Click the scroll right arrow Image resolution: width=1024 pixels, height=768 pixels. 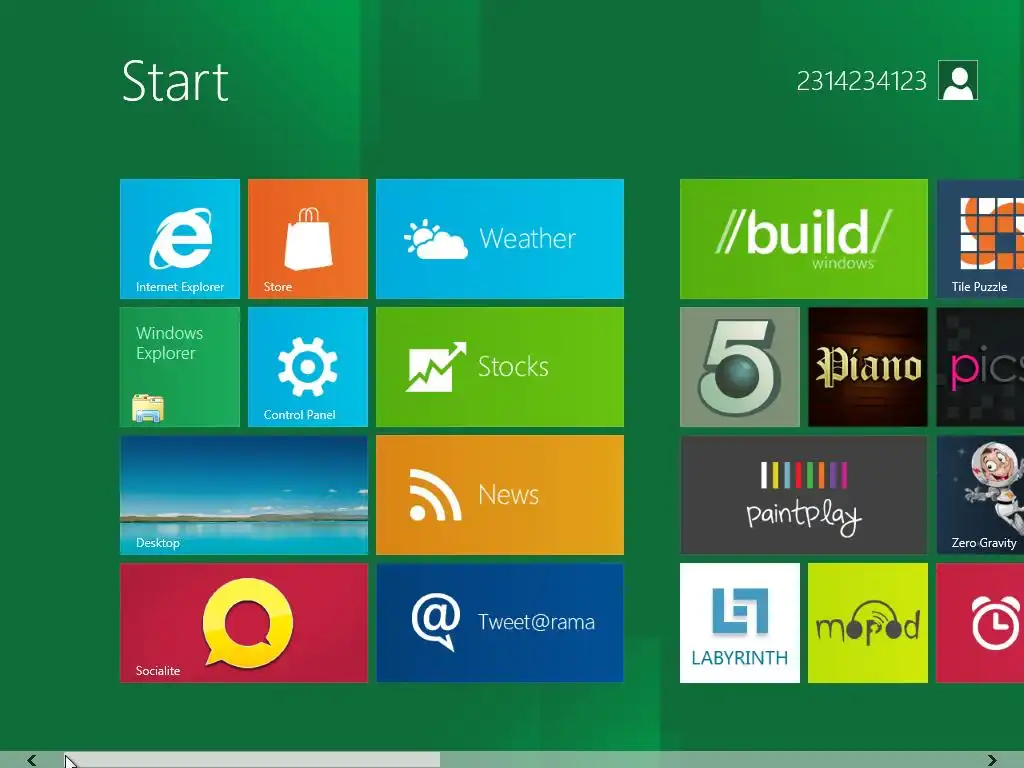pos(992,760)
